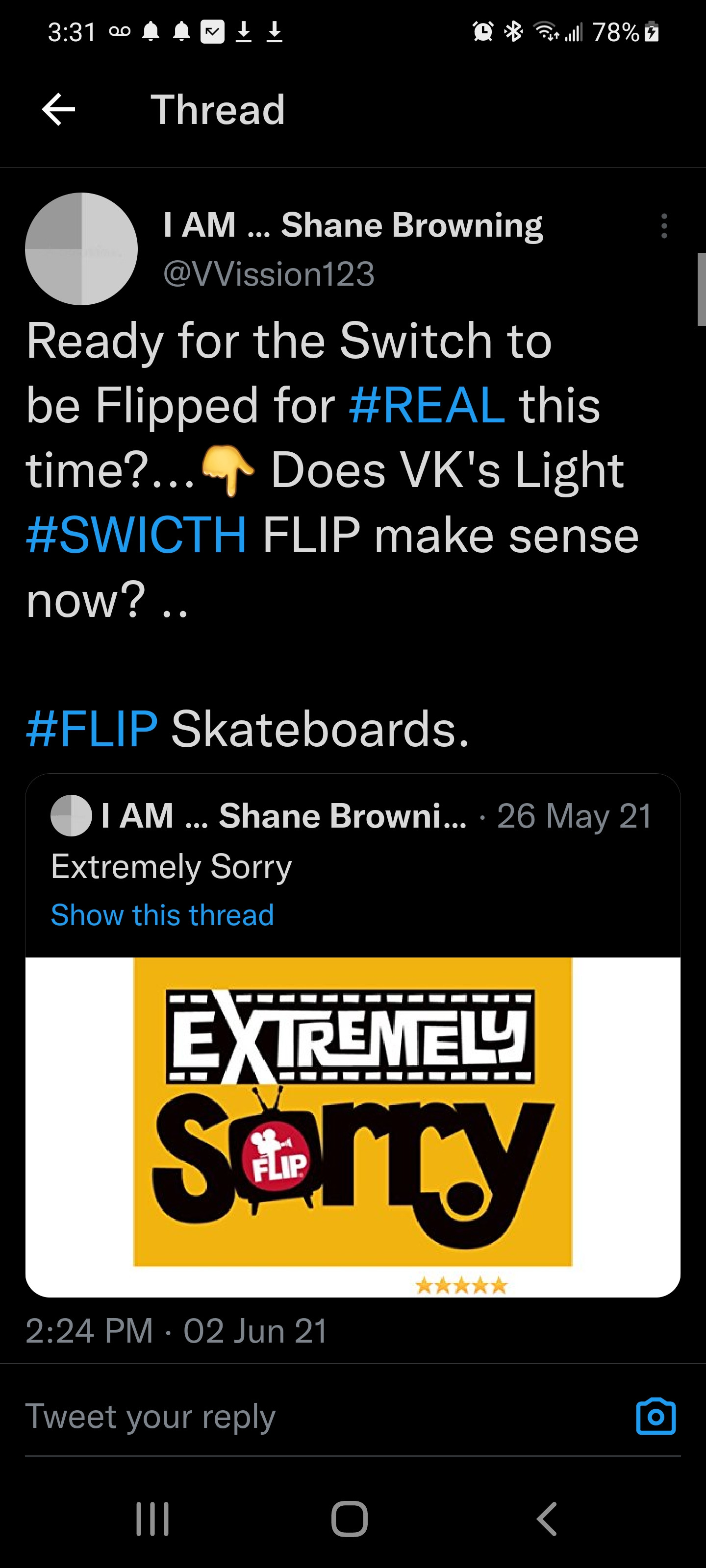Tap the back arrow in Thread header
This screenshot has height=1568, width=706.
[x=58, y=110]
